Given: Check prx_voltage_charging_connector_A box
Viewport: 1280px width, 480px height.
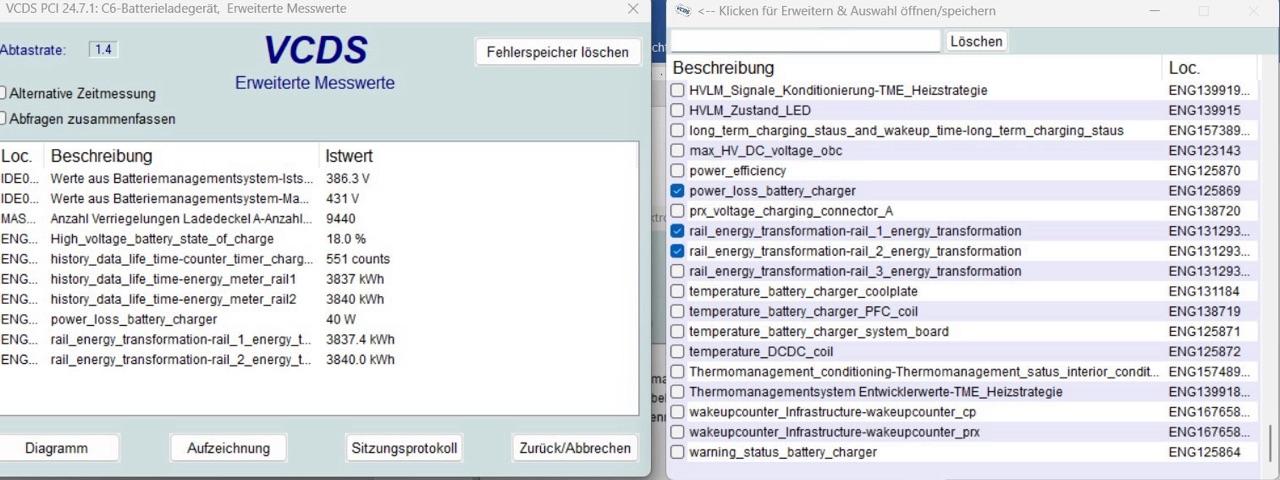Looking at the screenshot, I should click(x=678, y=211).
